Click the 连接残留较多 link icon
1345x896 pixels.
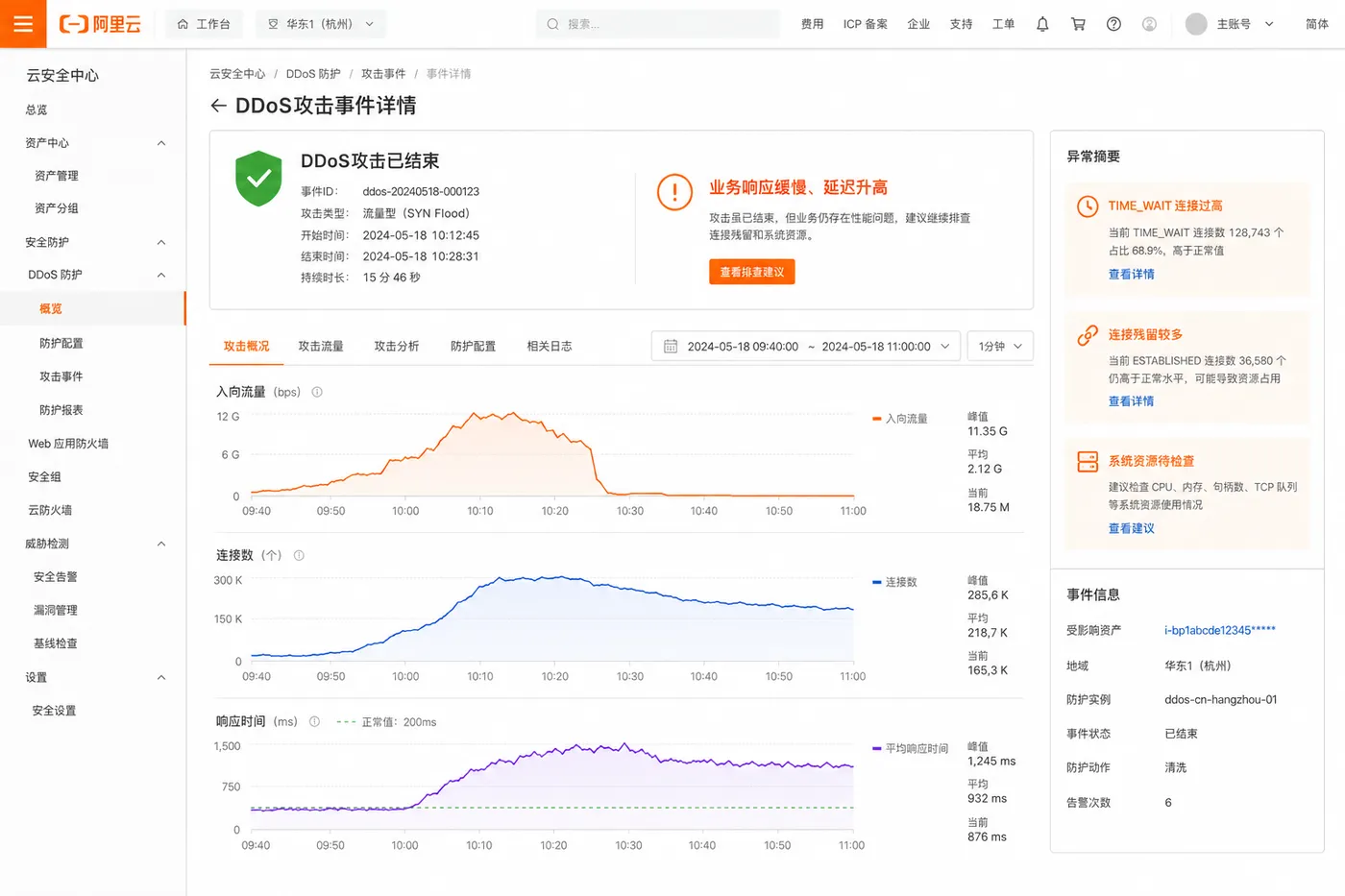point(1088,335)
